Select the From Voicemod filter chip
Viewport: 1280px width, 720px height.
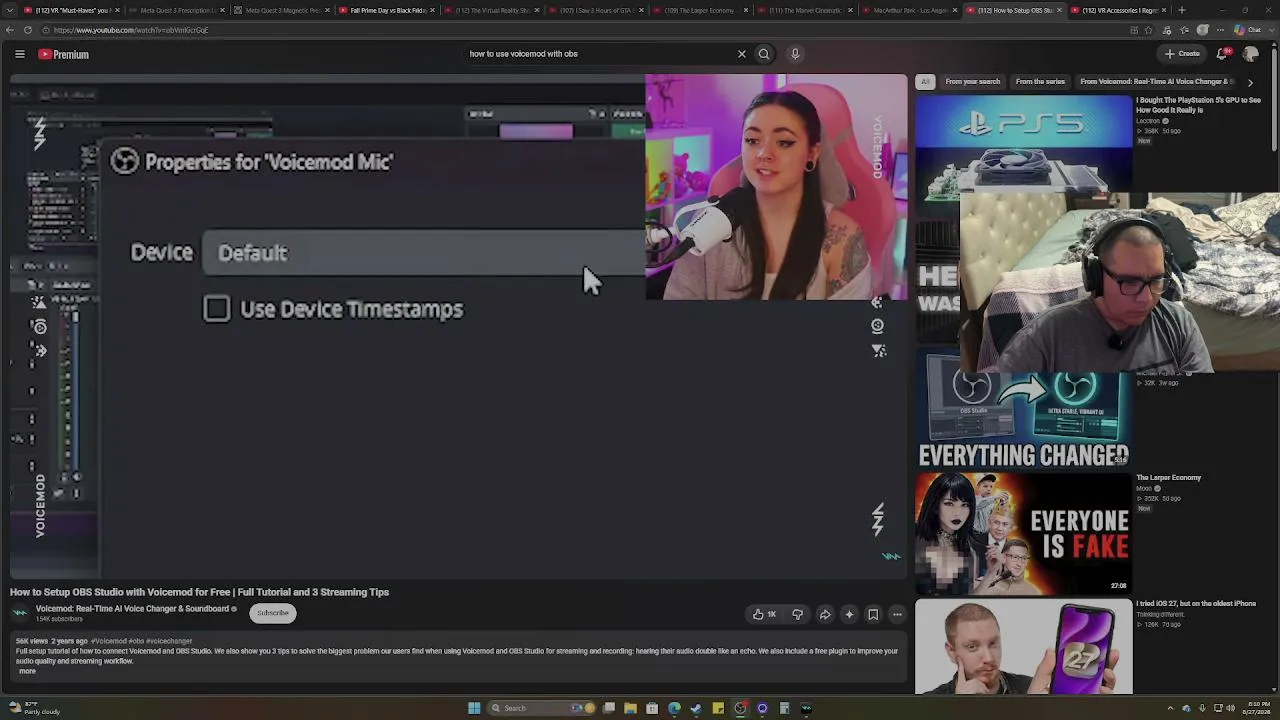(1157, 82)
